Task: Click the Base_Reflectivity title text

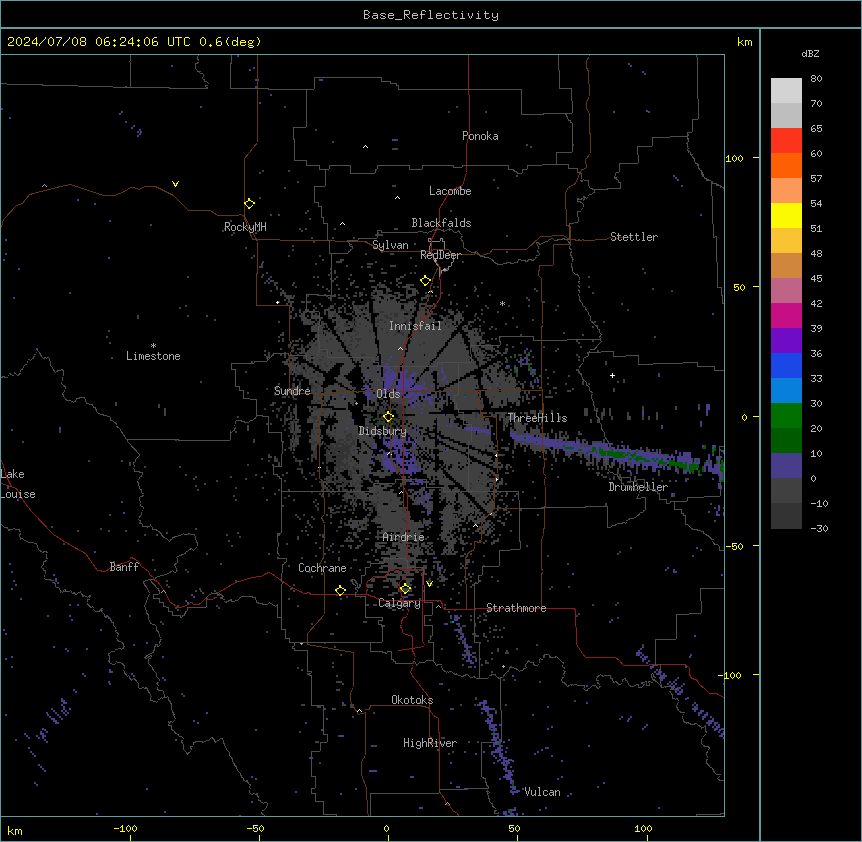Action: 431,15
